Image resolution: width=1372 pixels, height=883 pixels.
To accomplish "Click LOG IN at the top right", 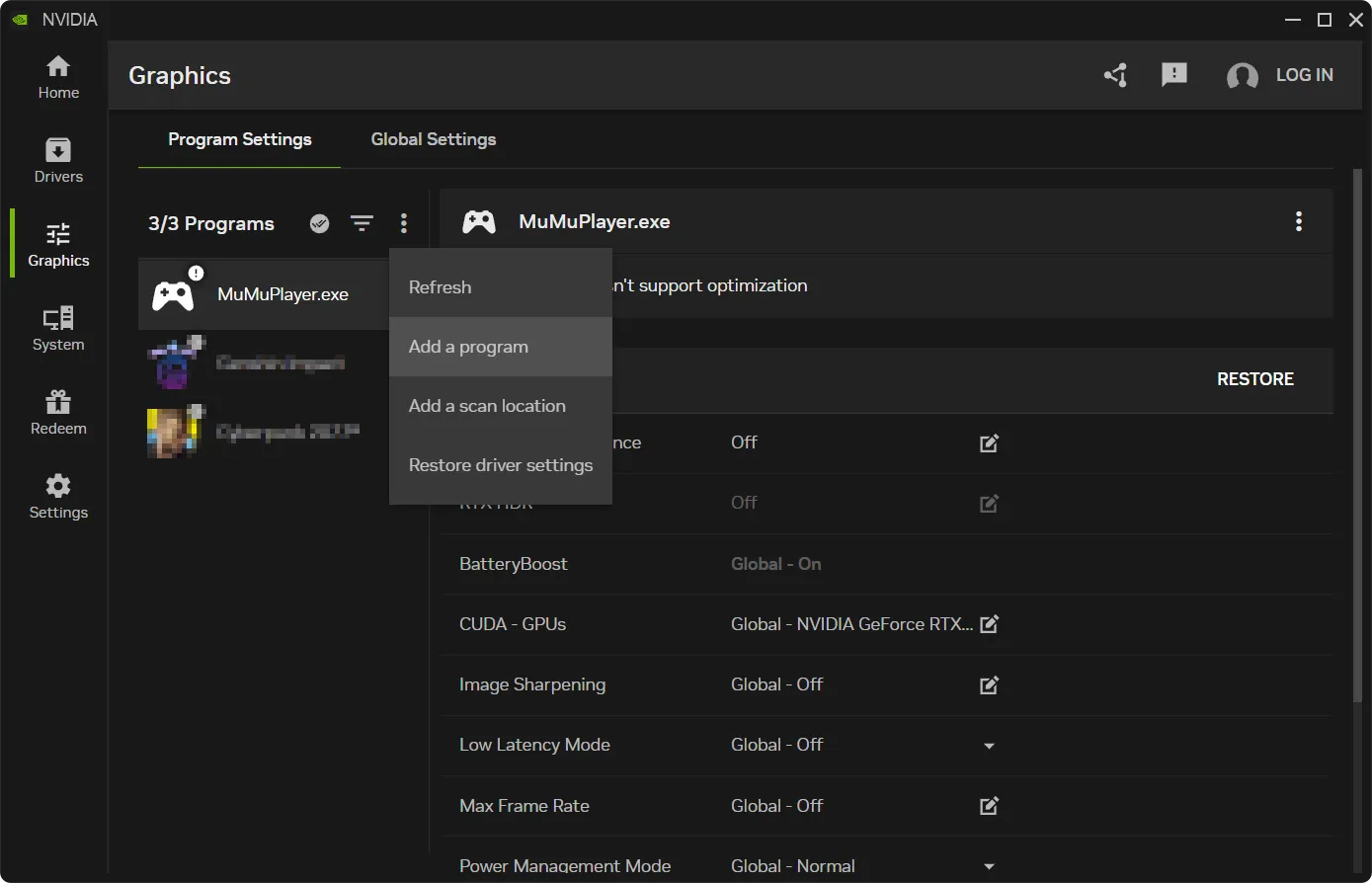I will pos(1304,75).
